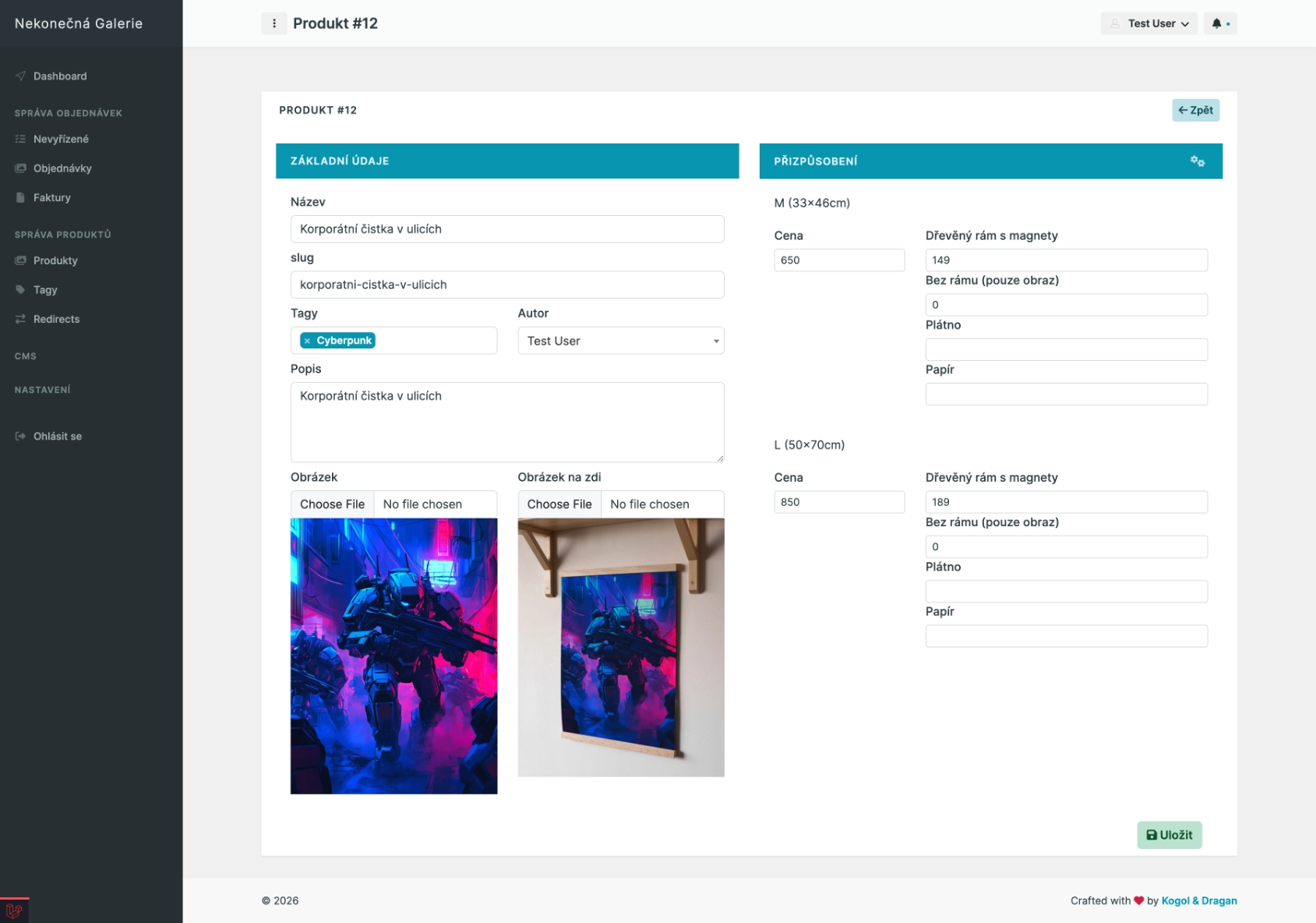Screen dimensions: 1316x923
Task: Open Objednávky in the sidebar
Action: click(62, 168)
